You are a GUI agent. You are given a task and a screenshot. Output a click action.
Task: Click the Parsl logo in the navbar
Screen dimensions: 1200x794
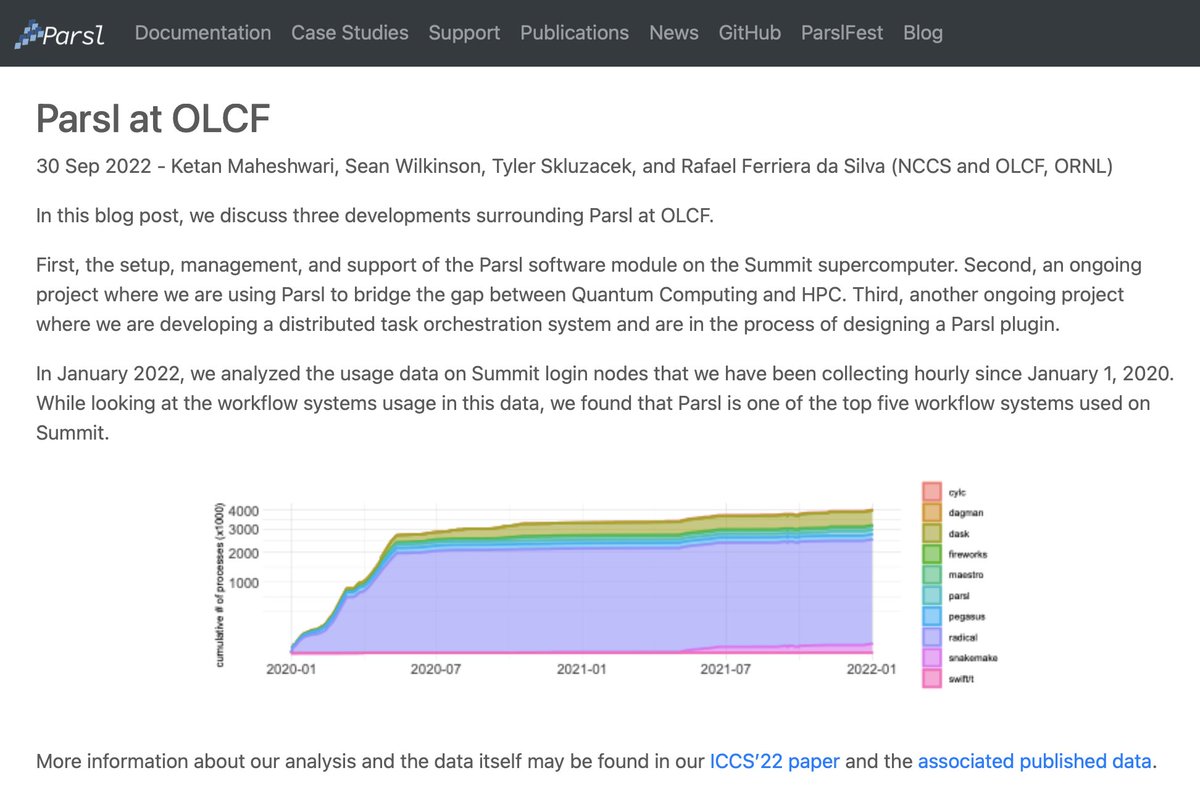coord(59,34)
